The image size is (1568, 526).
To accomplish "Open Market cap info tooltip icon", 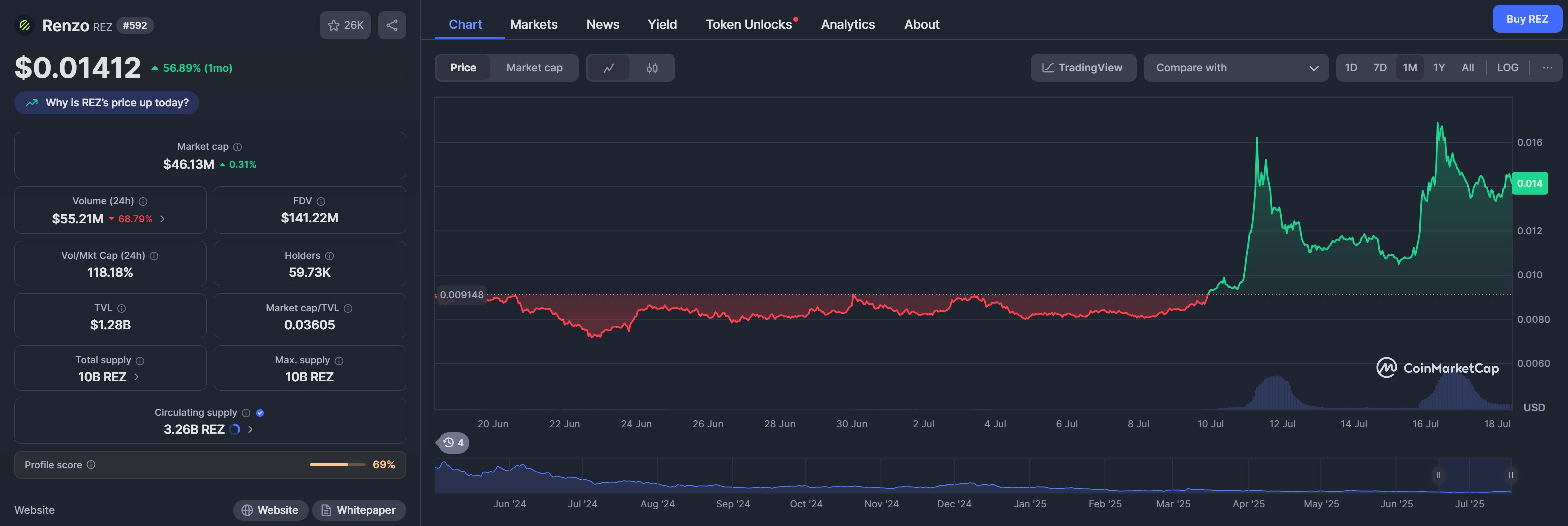I will pos(238,147).
